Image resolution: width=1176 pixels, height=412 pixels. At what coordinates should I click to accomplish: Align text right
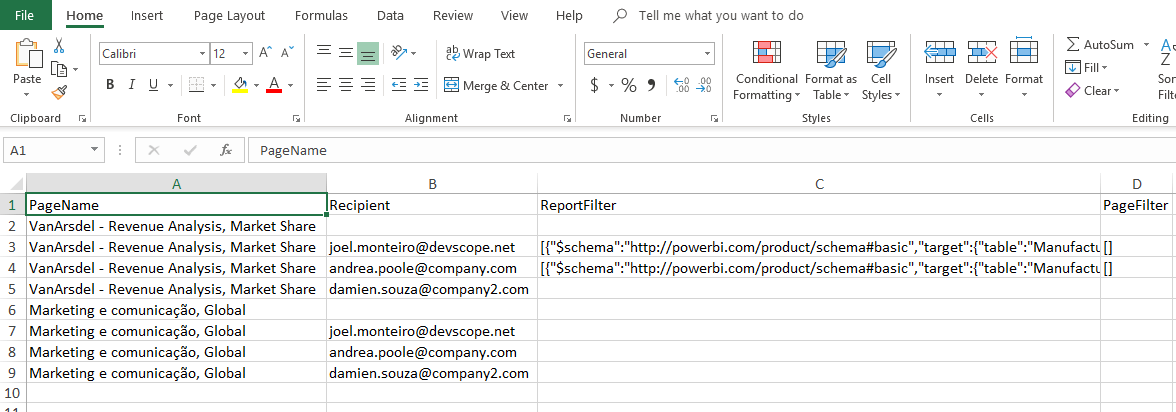(368, 85)
